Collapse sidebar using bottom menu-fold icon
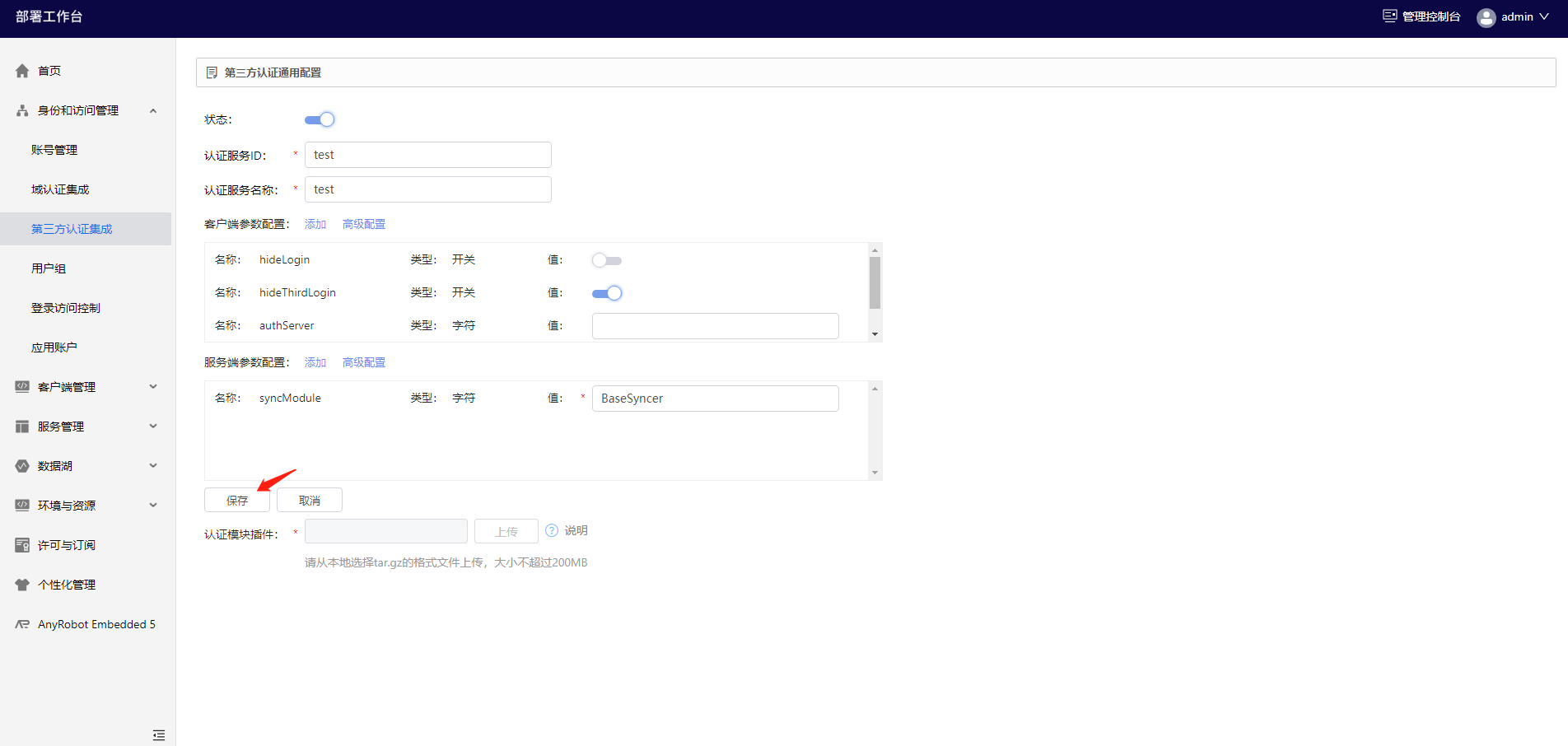 (159, 734)
